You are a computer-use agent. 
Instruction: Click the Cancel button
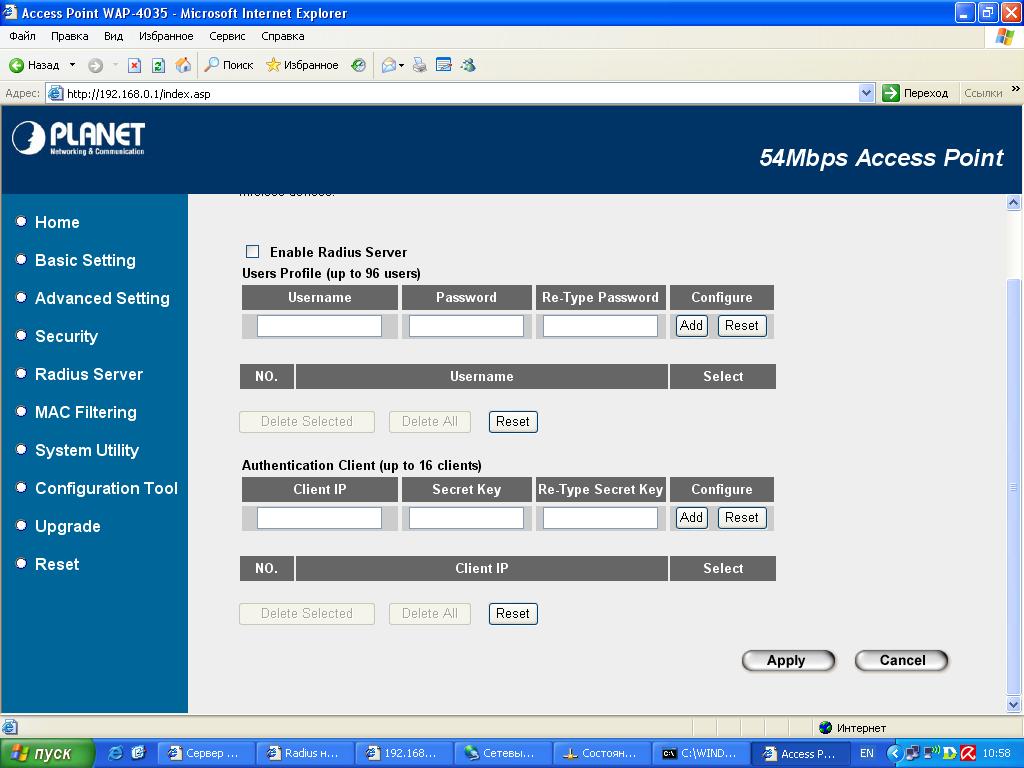(x=901, y=660)
